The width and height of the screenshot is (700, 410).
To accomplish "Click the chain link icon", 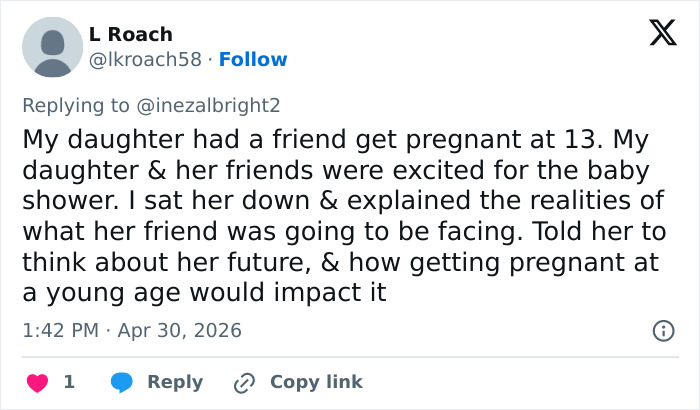I will pos(244,382).
